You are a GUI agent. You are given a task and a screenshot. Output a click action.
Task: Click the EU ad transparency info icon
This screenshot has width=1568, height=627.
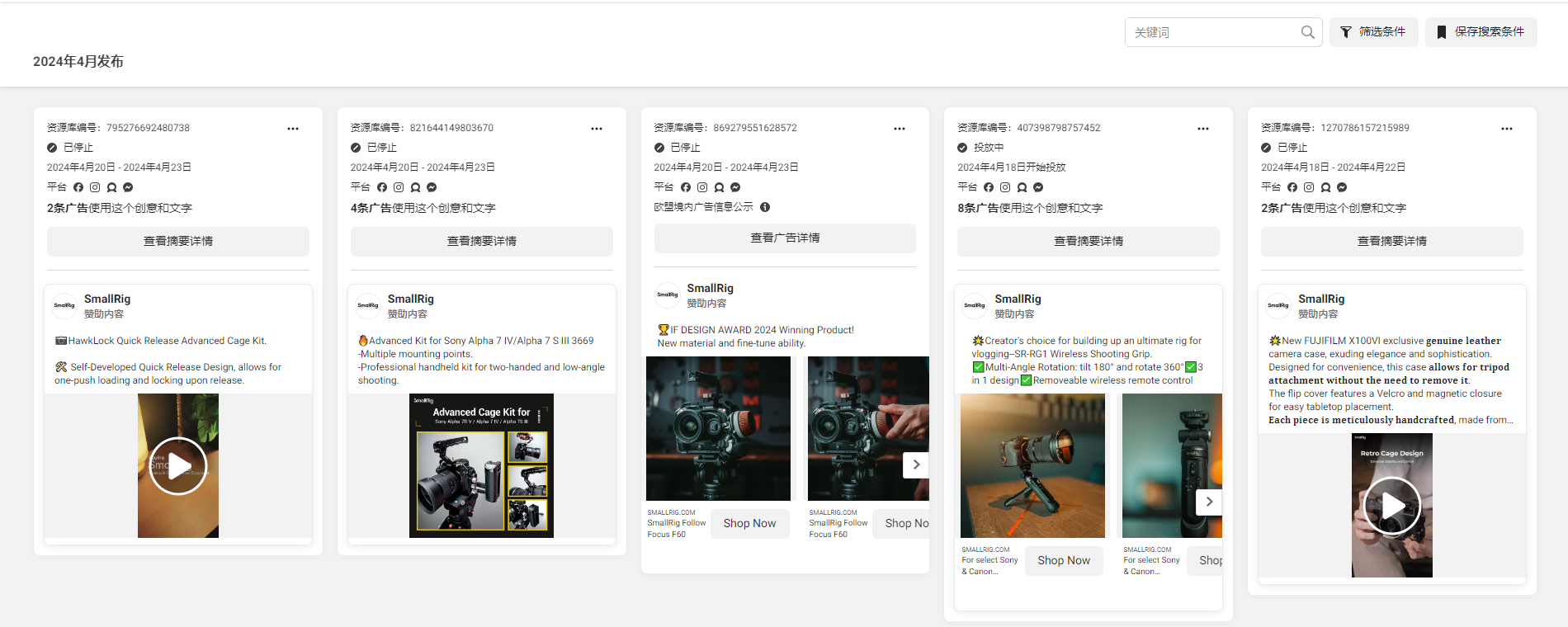765,207
